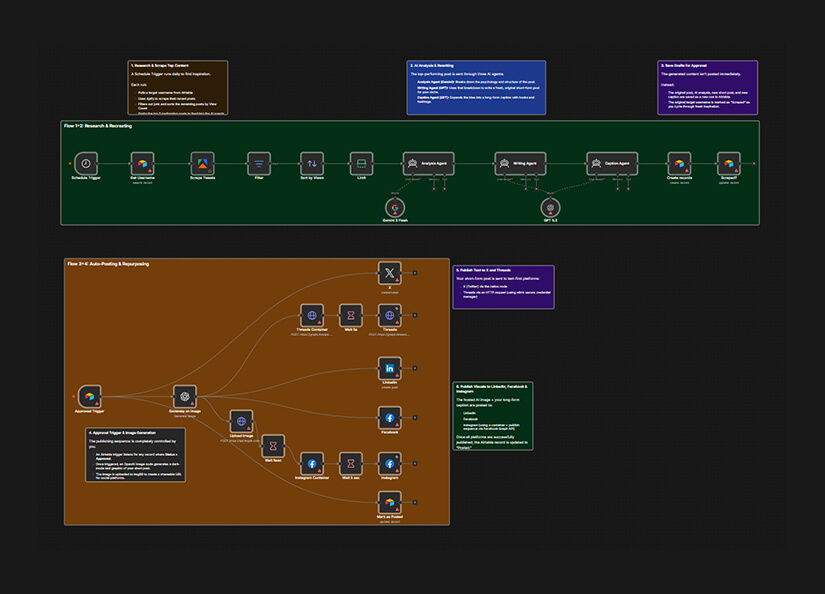Click the output connector of the Facebook node

415,418
